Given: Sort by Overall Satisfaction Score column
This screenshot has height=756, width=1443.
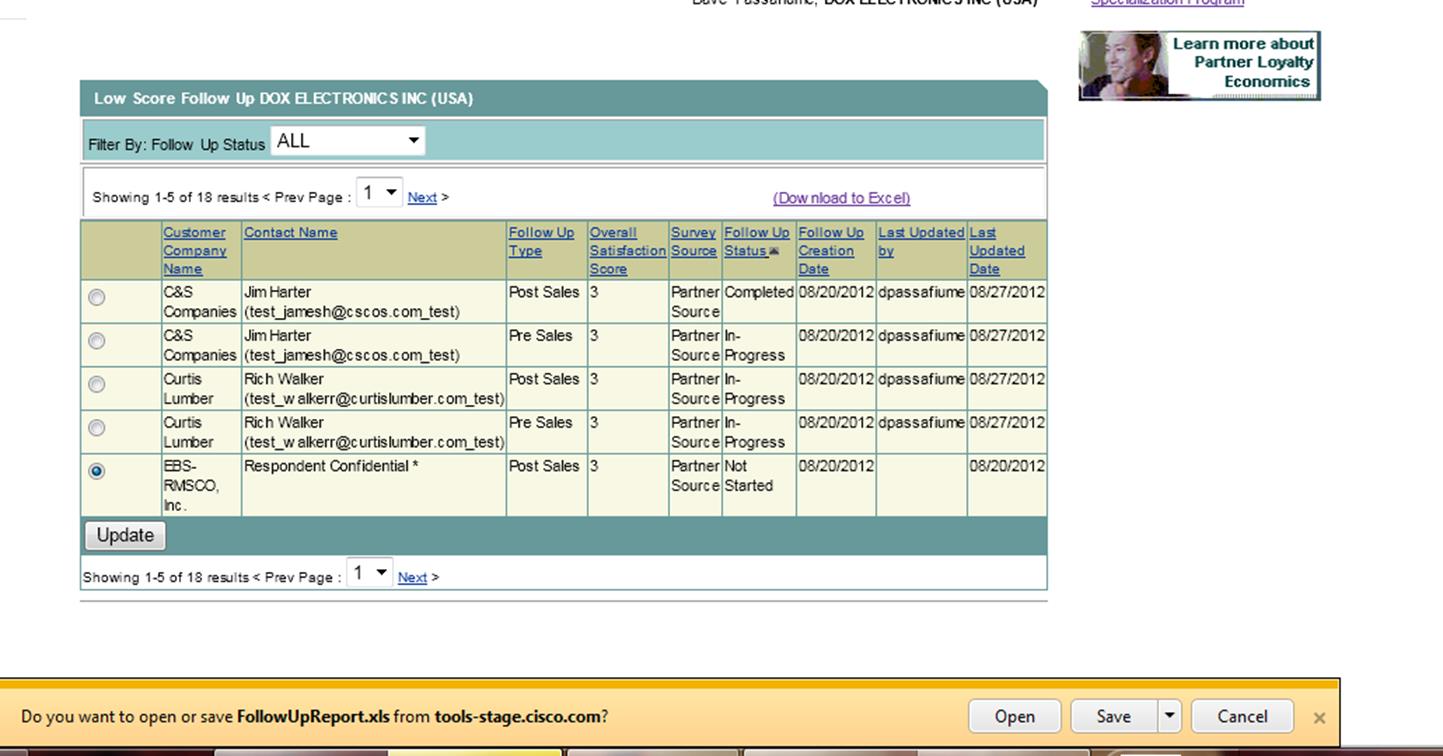Looking at the screenshot, I should point(627,250).
